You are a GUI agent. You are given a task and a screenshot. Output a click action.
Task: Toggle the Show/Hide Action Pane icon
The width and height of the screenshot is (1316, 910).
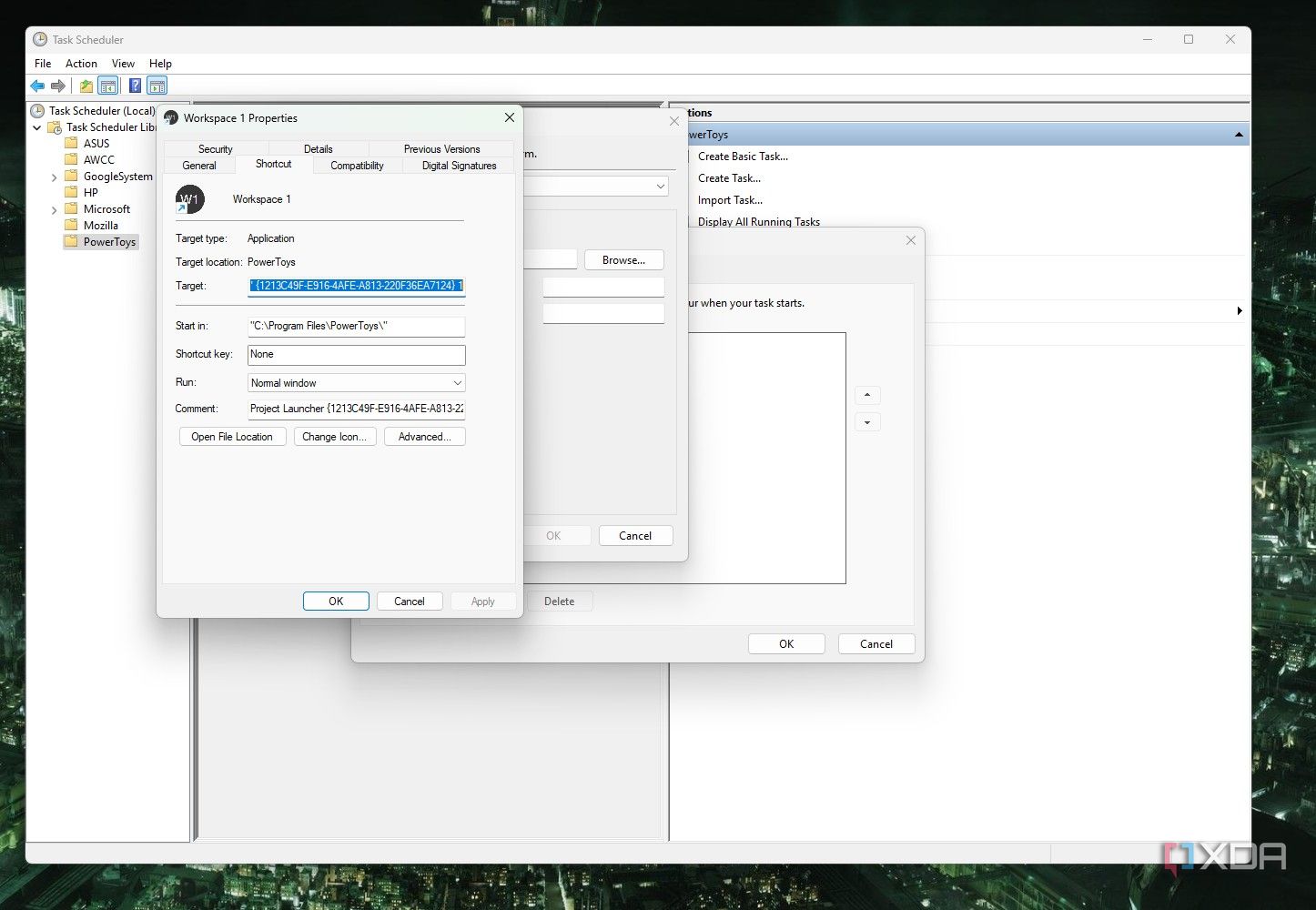[x=157, y=86]
